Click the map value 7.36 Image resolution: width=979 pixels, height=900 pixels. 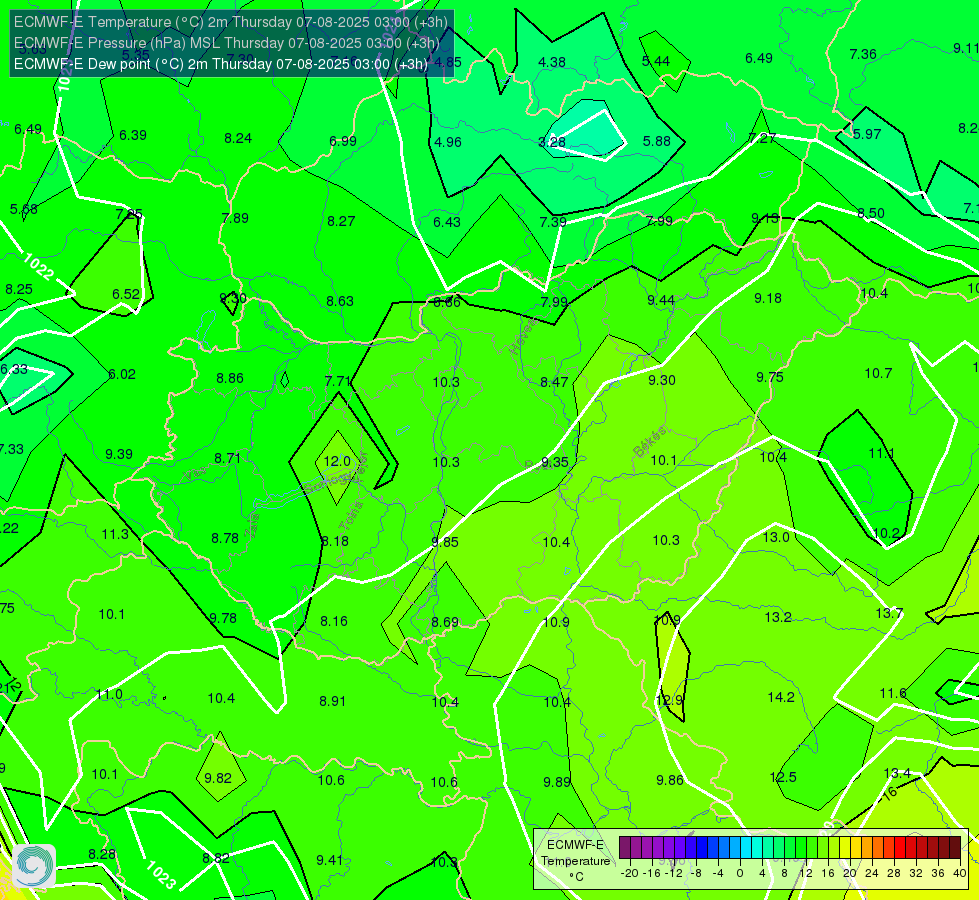[863, 54]
